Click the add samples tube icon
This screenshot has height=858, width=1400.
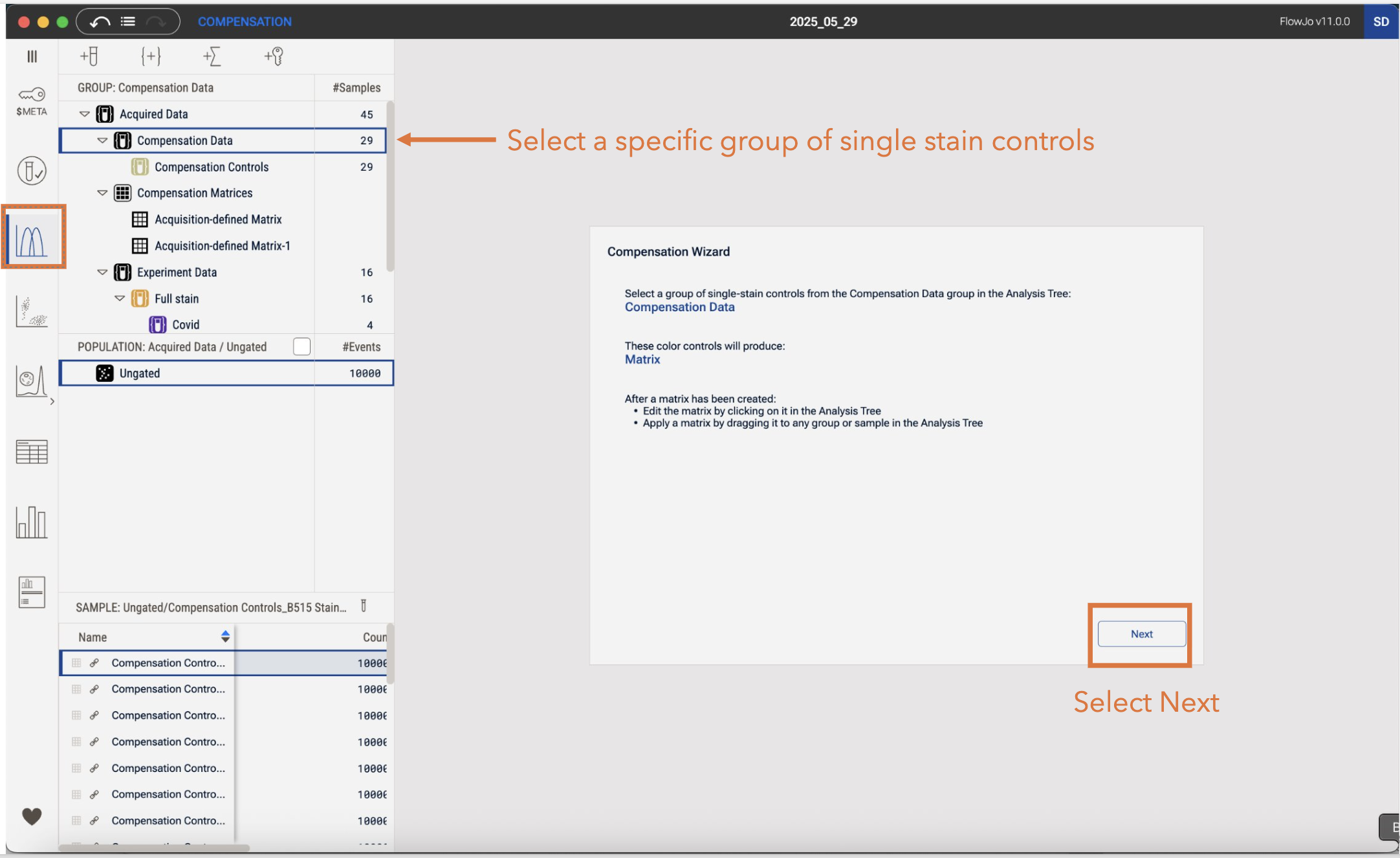[x=89, y=56]
